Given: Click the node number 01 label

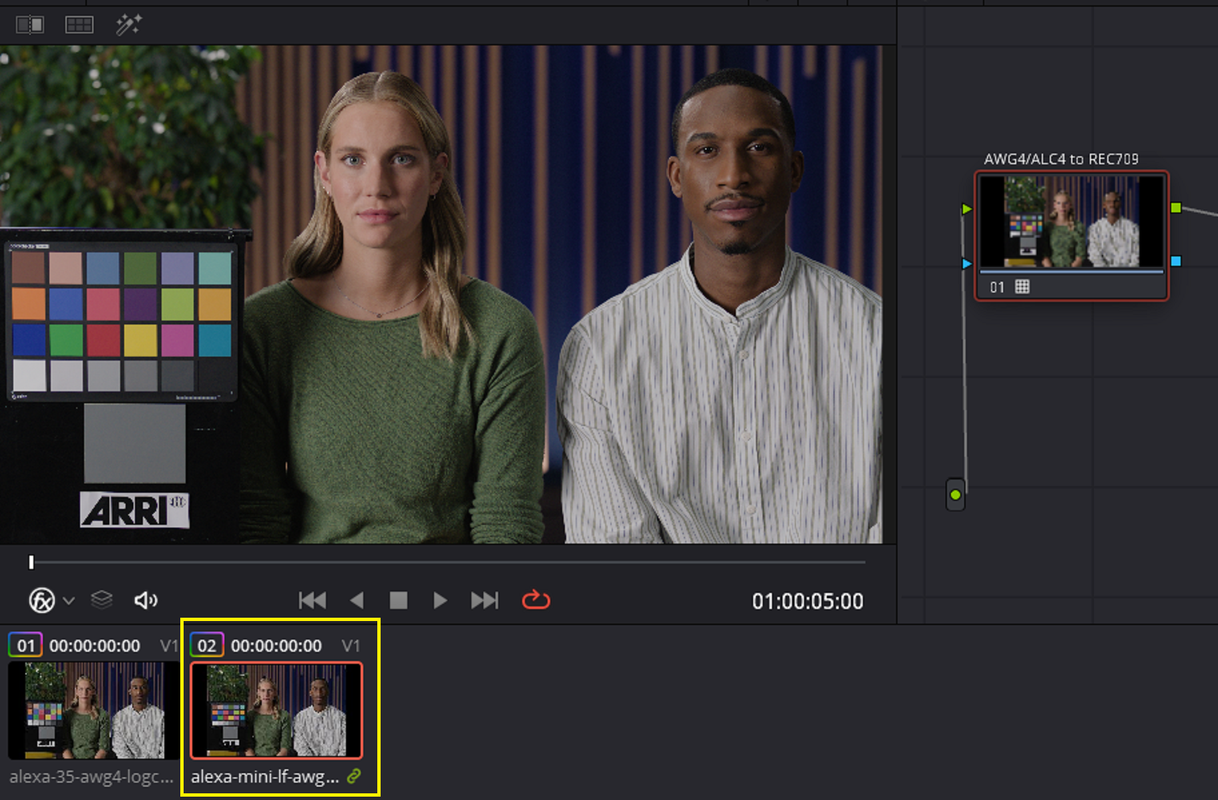Looking at the screenshot, I should pyautogui.click(x=997, y=287).
